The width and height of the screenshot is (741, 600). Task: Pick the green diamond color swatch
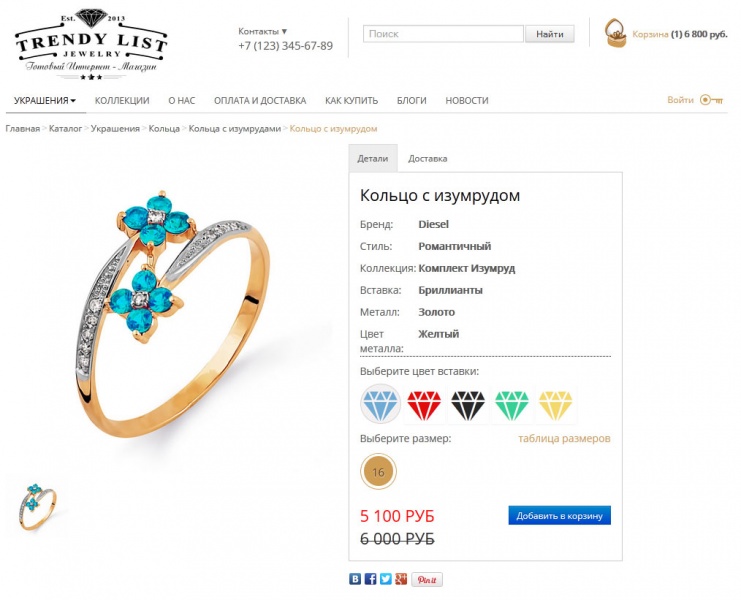point(512,405)
